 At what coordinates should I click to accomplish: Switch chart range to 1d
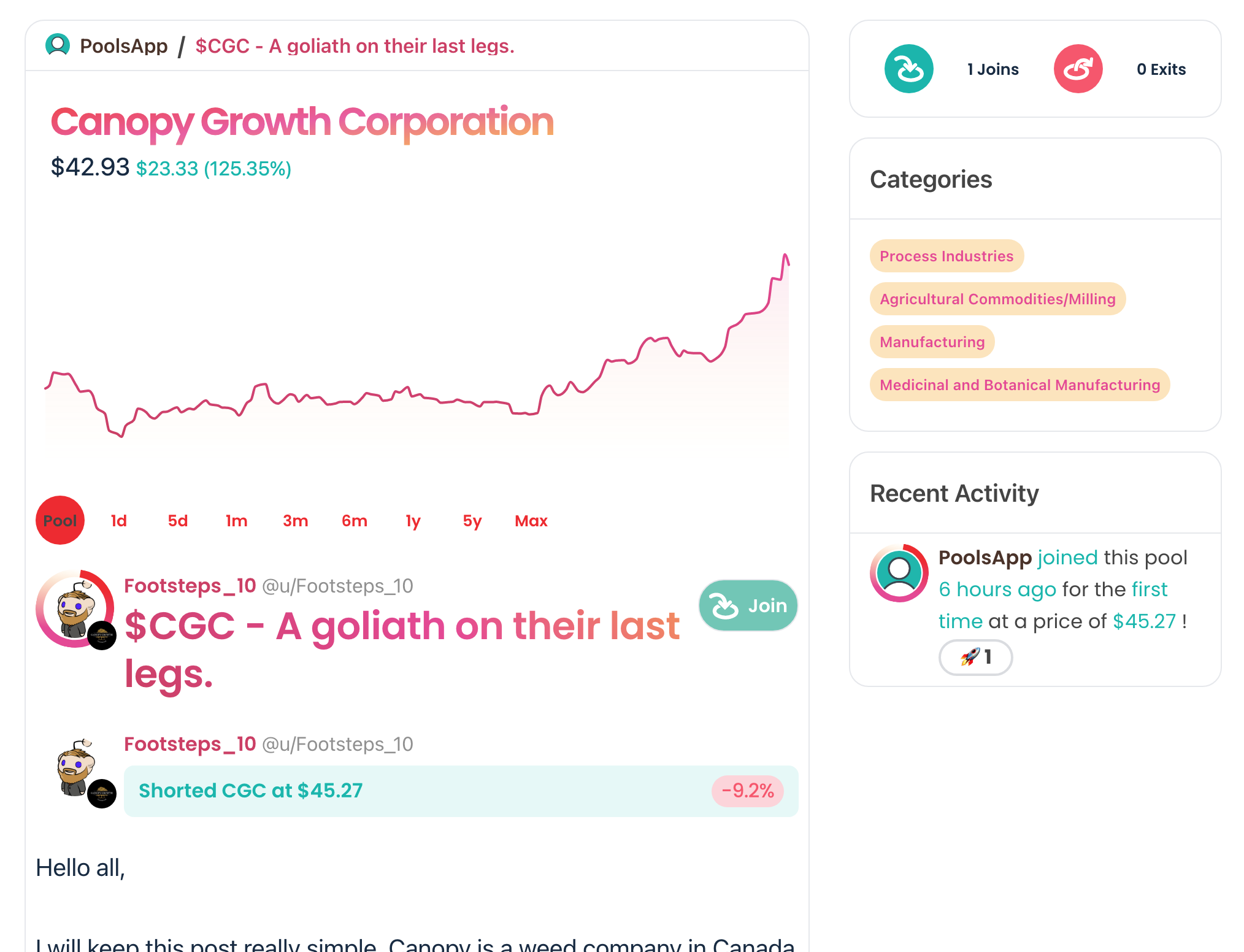(119, 521)
